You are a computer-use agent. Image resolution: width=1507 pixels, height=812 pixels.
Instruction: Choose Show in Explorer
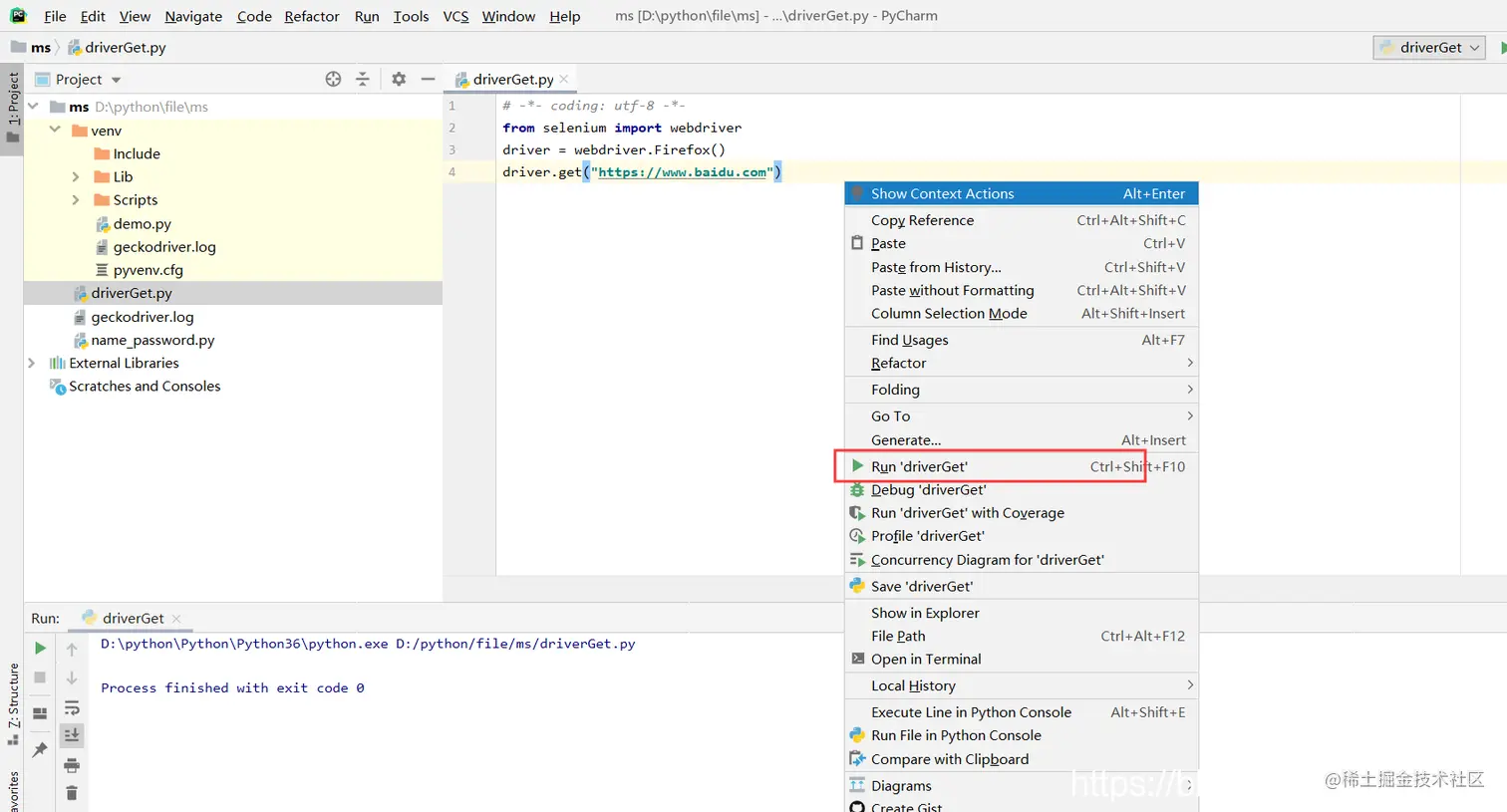pos(1022,613)
